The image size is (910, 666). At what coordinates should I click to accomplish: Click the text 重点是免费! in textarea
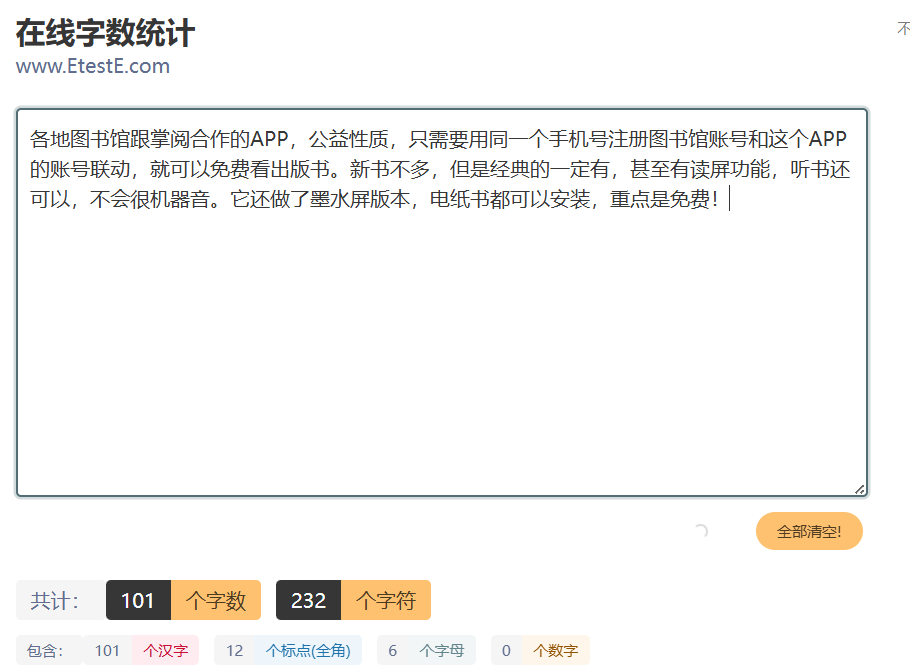[665, 200]
